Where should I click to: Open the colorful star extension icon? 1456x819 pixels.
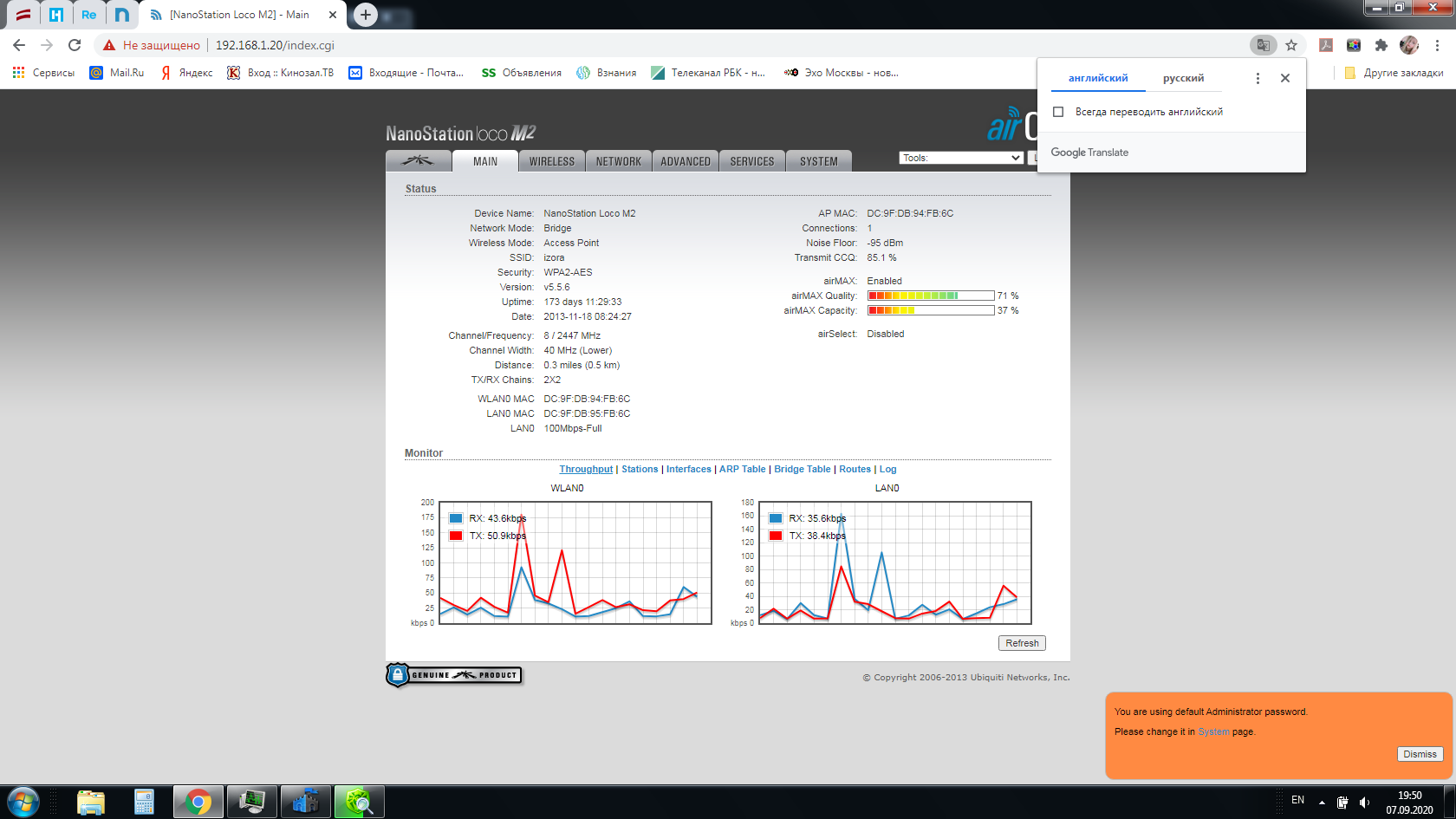1354,45
